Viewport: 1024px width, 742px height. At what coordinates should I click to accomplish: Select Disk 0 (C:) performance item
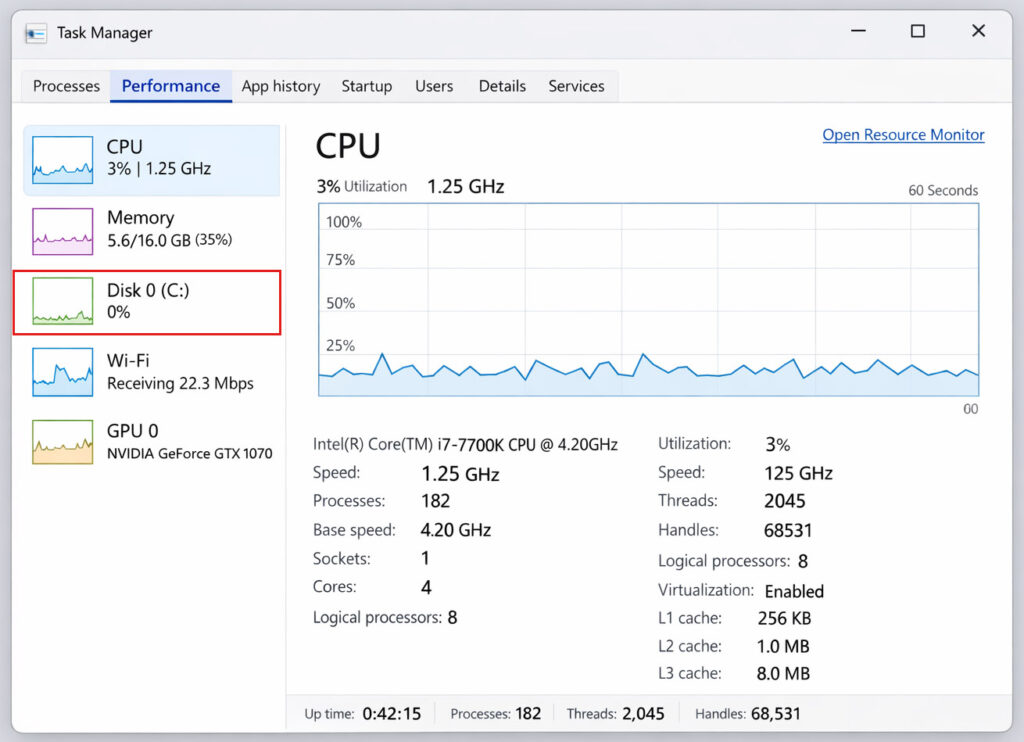coord(147,301)
